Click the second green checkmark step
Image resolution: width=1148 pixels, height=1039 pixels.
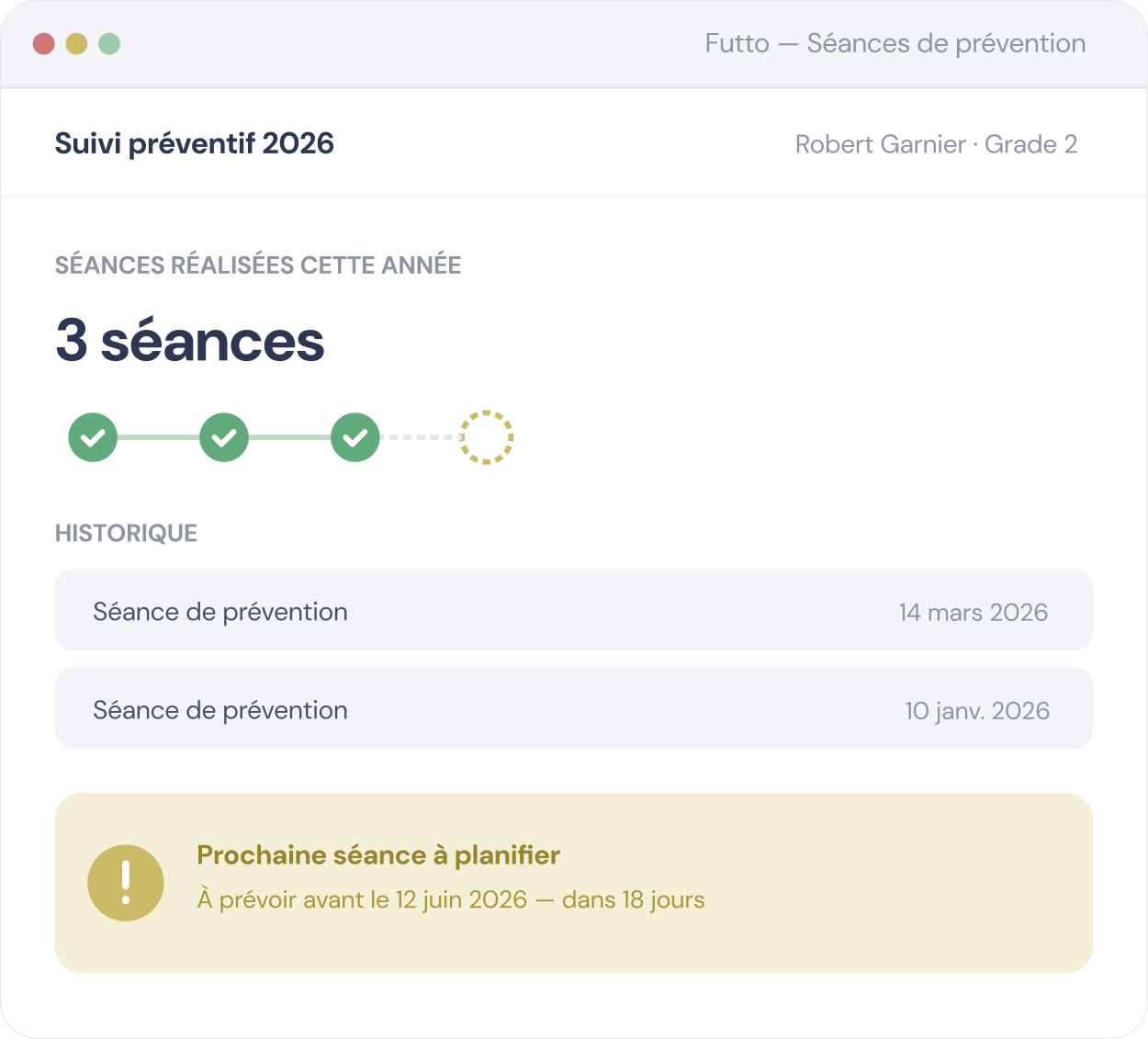click(224, 437)
